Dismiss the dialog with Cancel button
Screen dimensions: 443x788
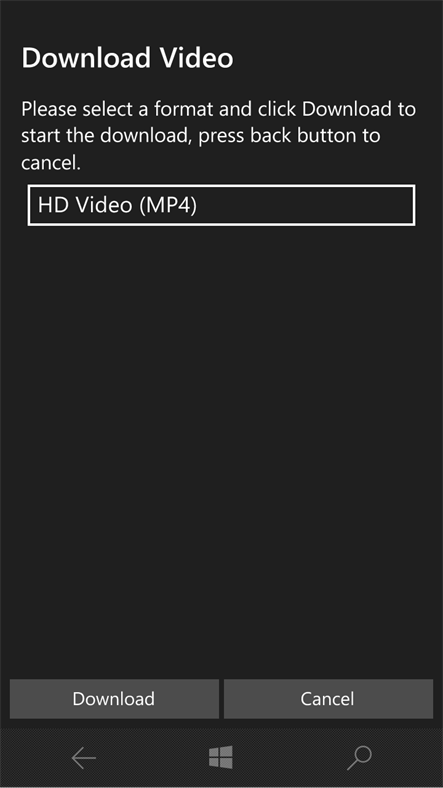pos(328,699)
